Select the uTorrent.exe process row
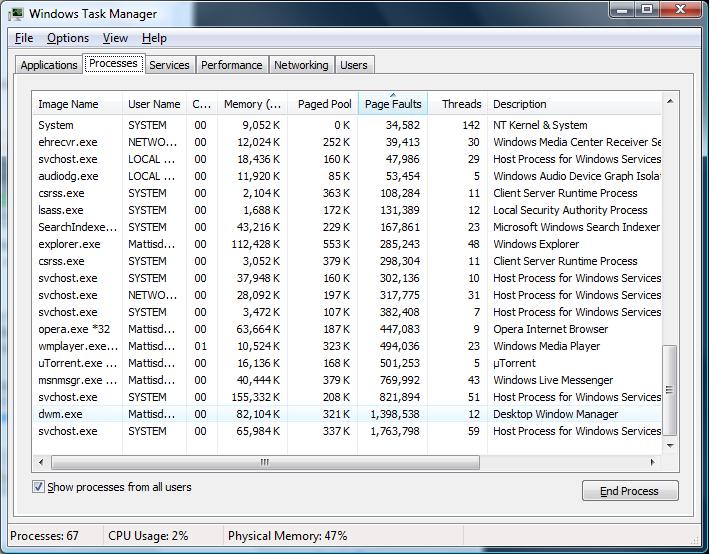Viewport: 710px width, 554px height. 70,363
